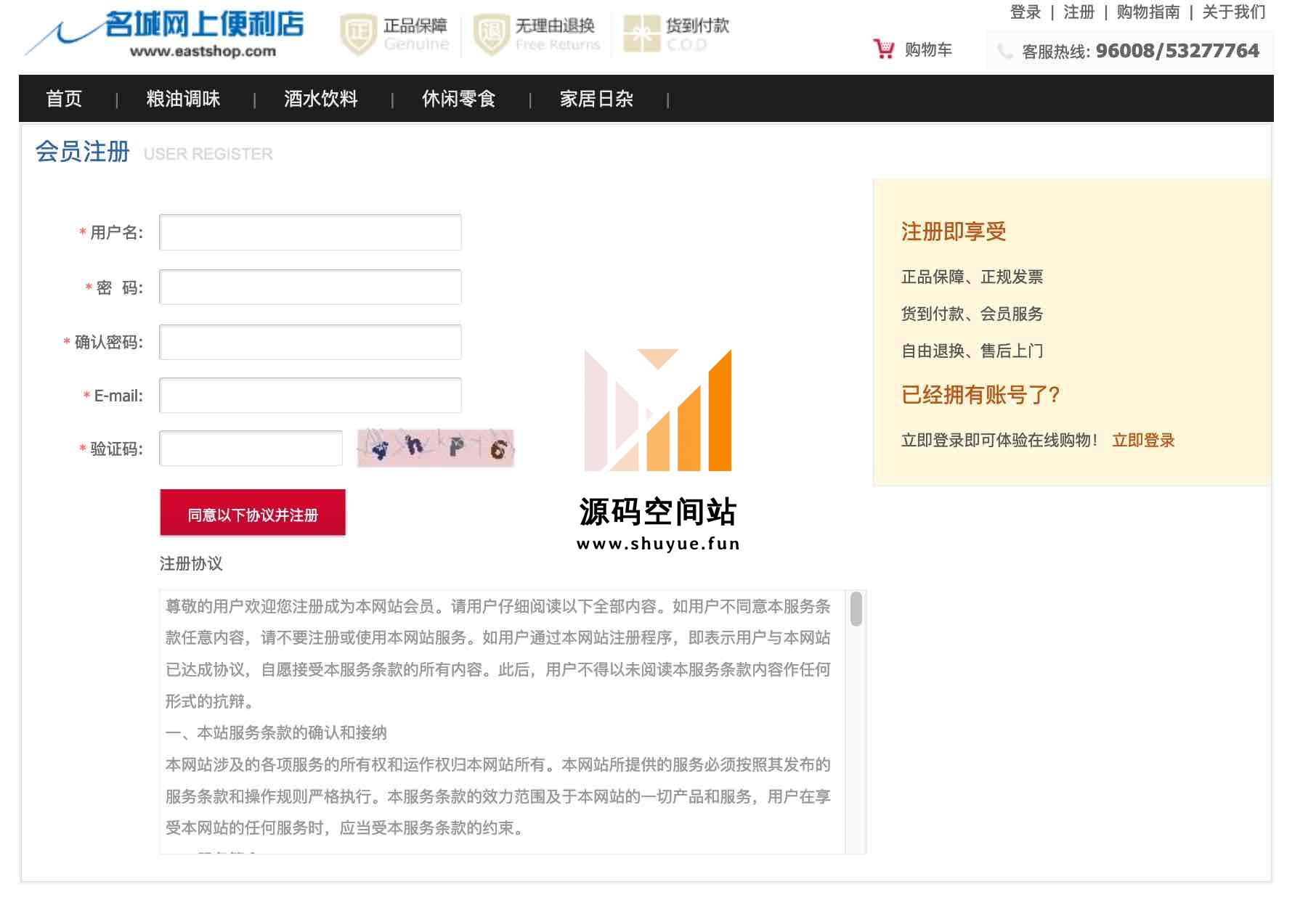Click the 货到付款 C.O.D gift icon

coord(642,33)
